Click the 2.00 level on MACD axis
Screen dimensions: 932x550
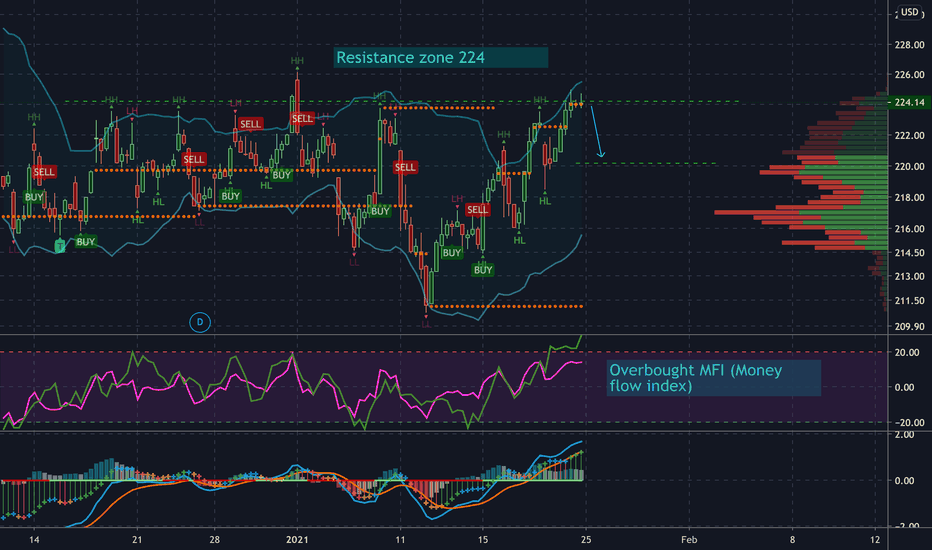tap(905, 435)
